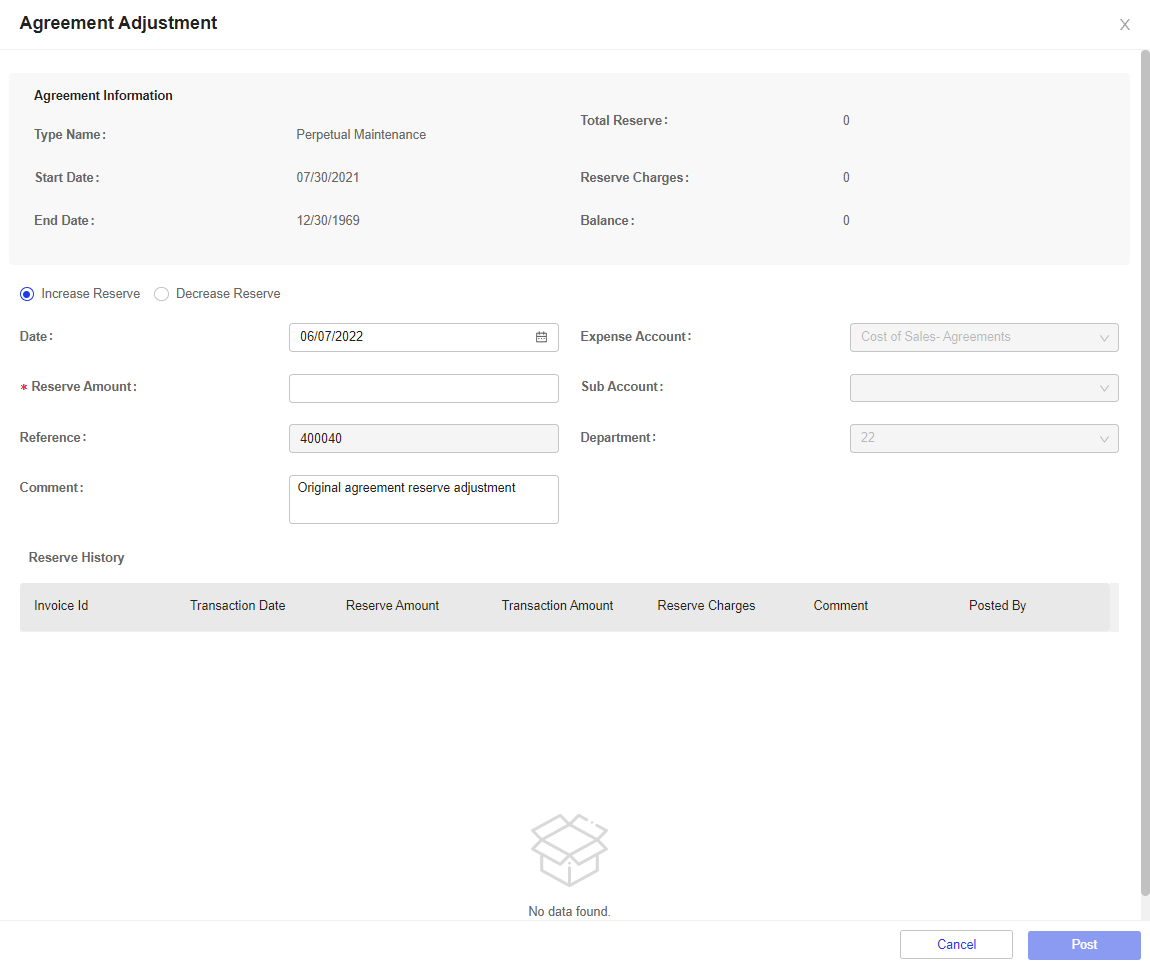This screenshot has width=1150, height=969.
Task: Click the Date field showing 06/07/2022
Action: pyautogui.click(x=410, y=337)
